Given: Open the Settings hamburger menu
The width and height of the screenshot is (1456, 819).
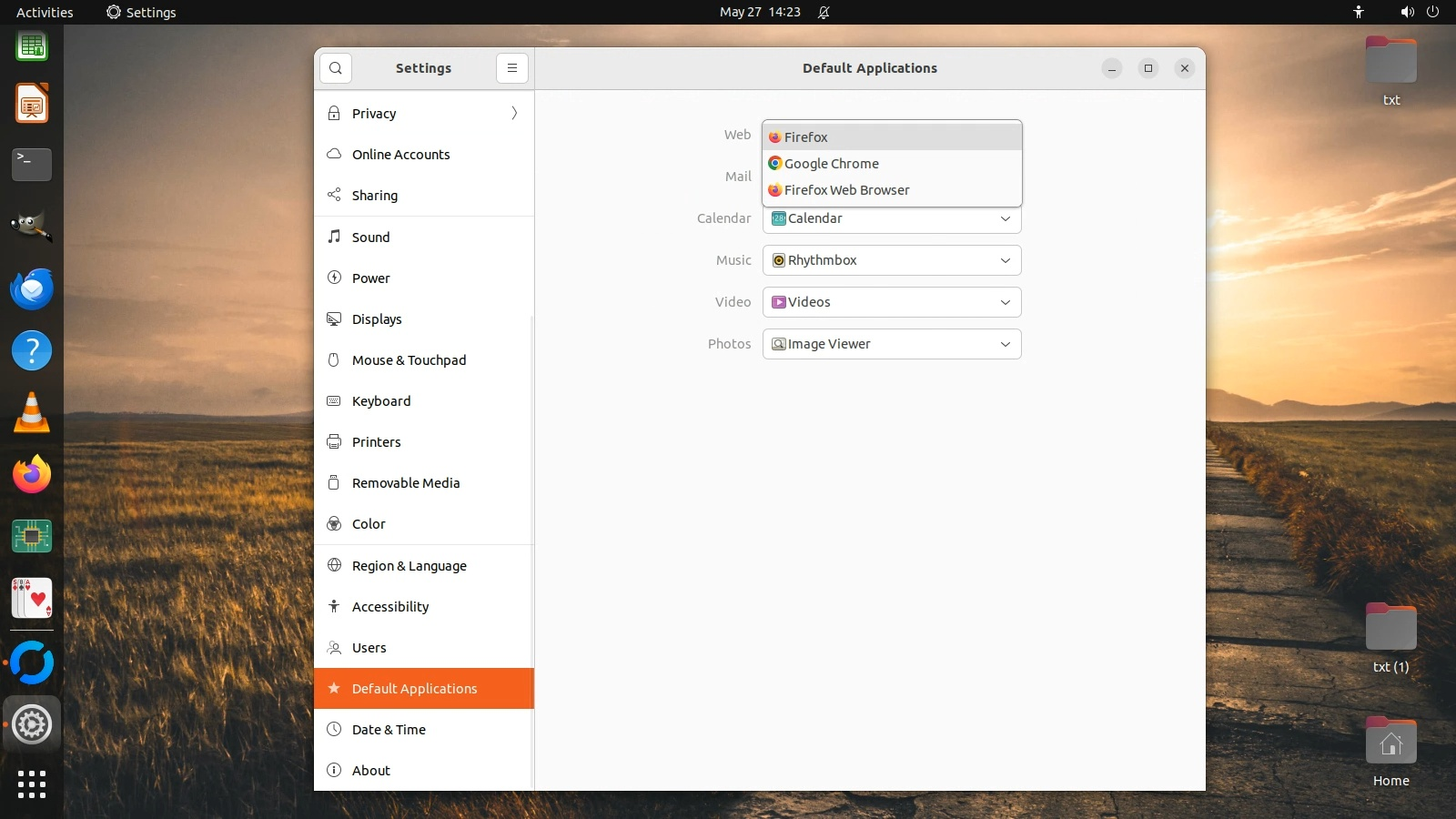Looking at the screenshot, I should click(512, 68).
